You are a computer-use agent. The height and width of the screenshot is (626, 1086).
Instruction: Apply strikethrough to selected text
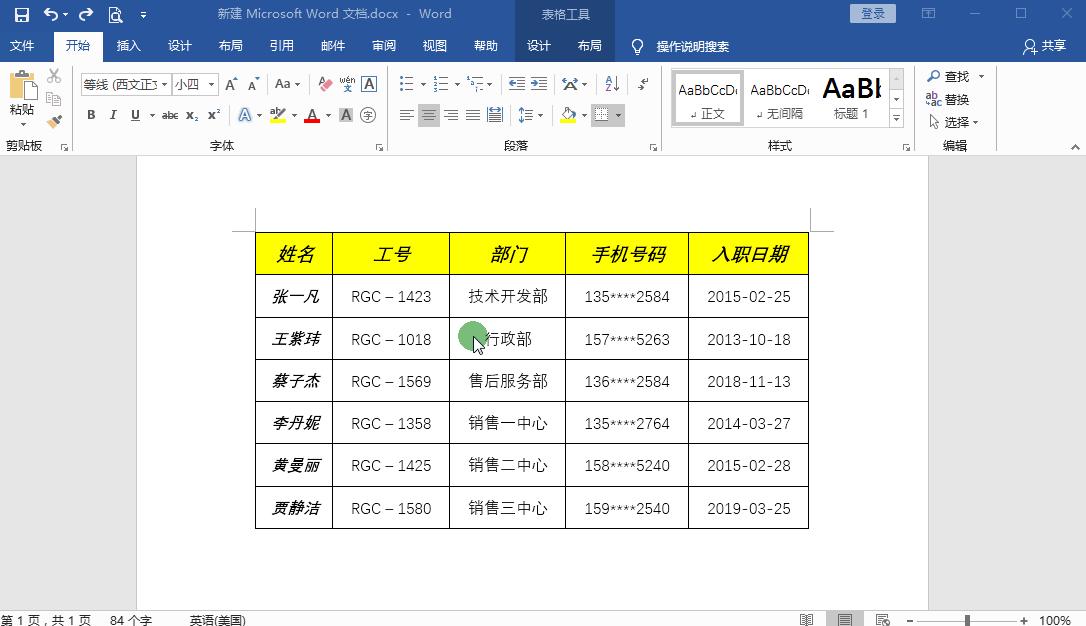pyautogui.click(x=171, y=115)
